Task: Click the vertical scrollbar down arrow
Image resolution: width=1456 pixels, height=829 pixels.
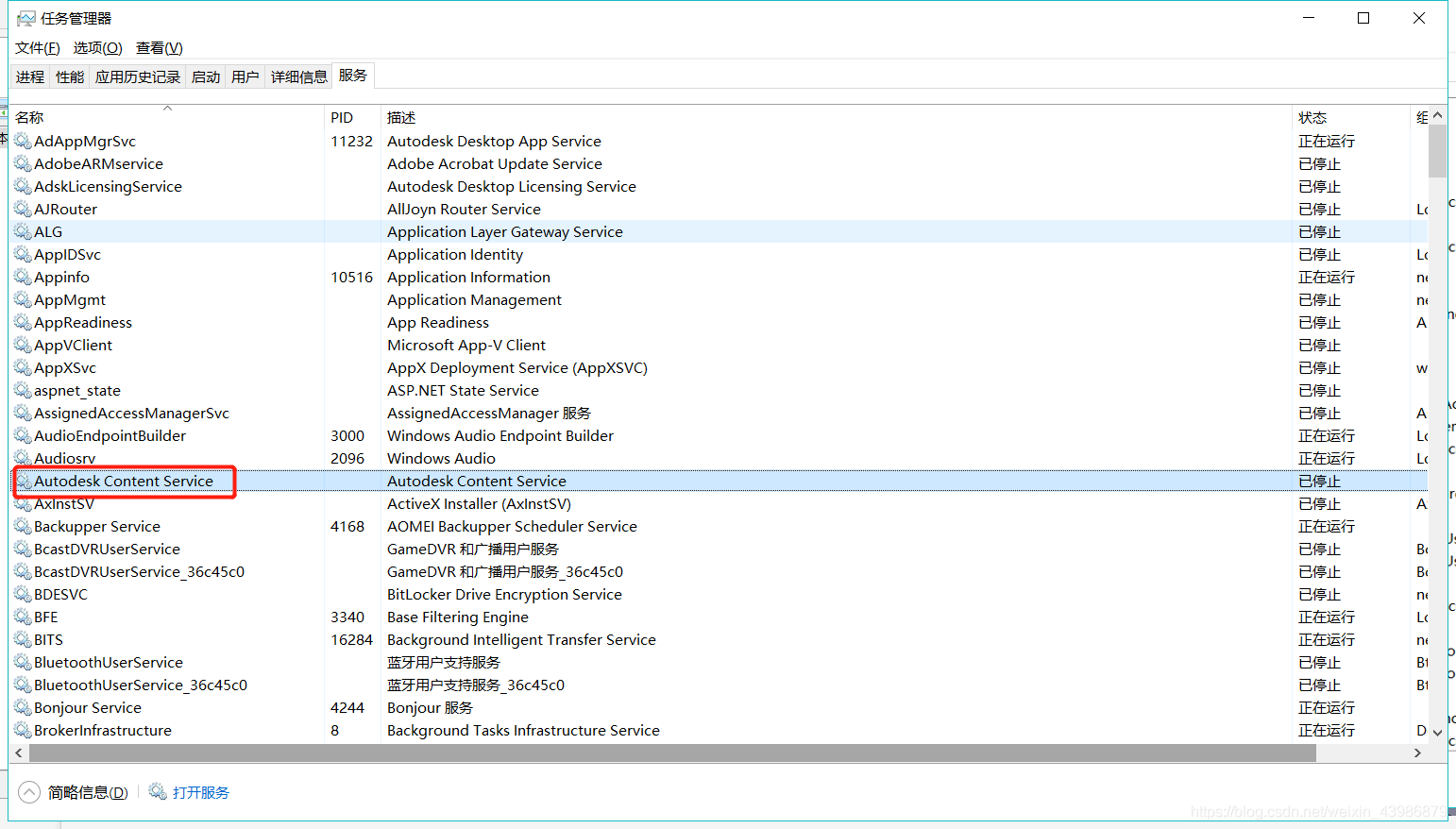Action: [1437, 732]
